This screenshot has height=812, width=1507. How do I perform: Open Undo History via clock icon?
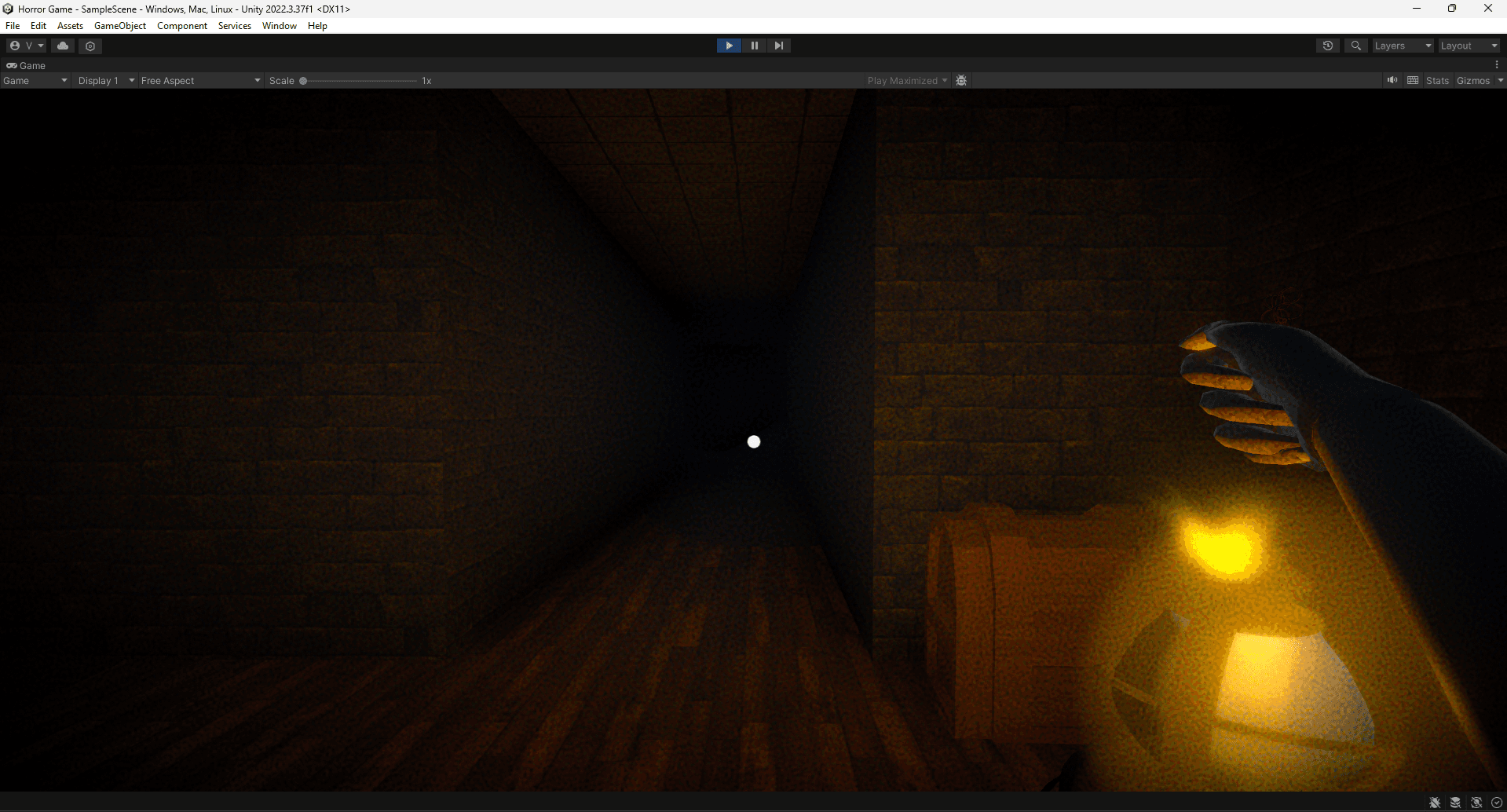coord(1328,46)
